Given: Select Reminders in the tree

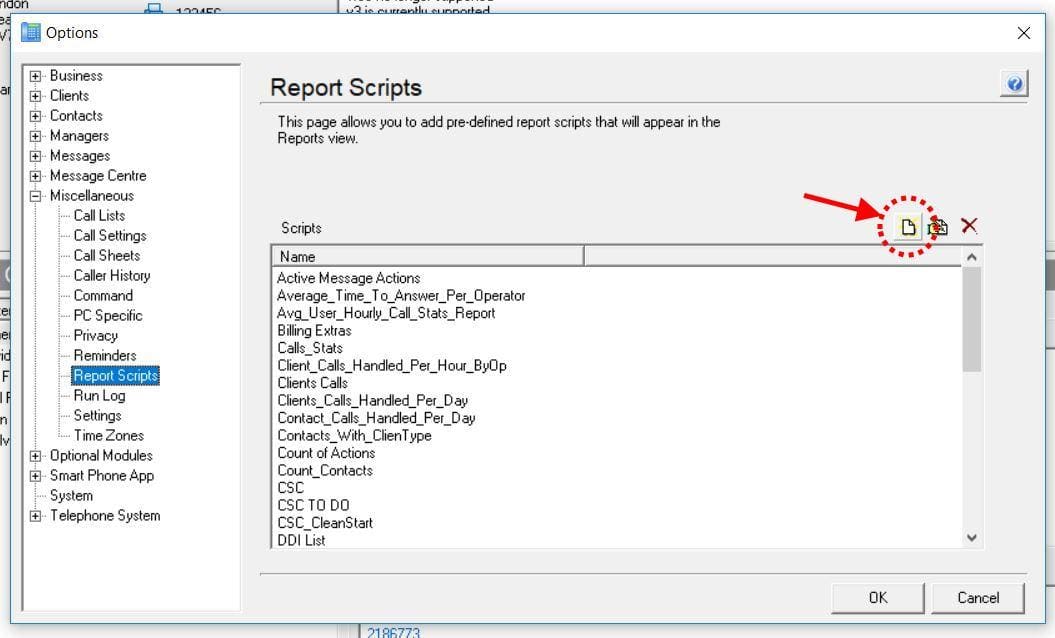Looking at the screenshot, I should [104, 355].
